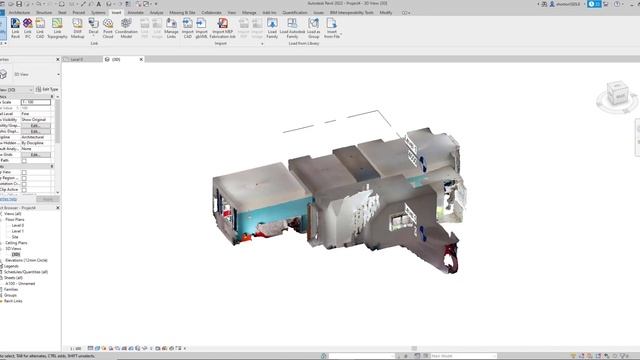The image size is (640, 360).
Task: Select Site in Project Browser
Action: pos(15,237)
